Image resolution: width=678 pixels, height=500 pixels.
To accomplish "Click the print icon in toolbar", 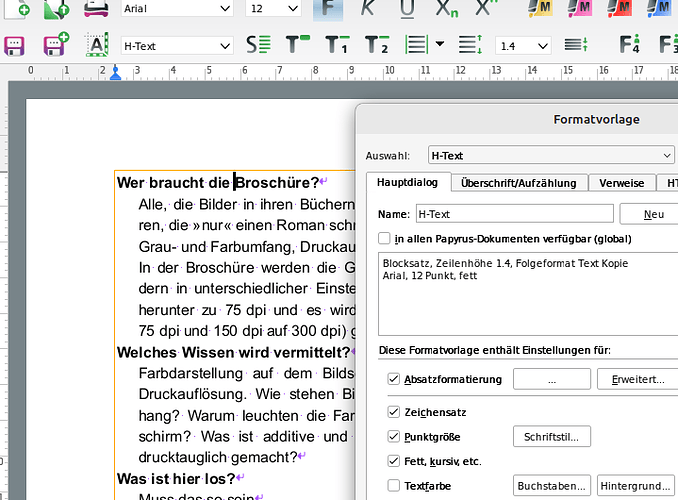I will click(x=95, y=8).
